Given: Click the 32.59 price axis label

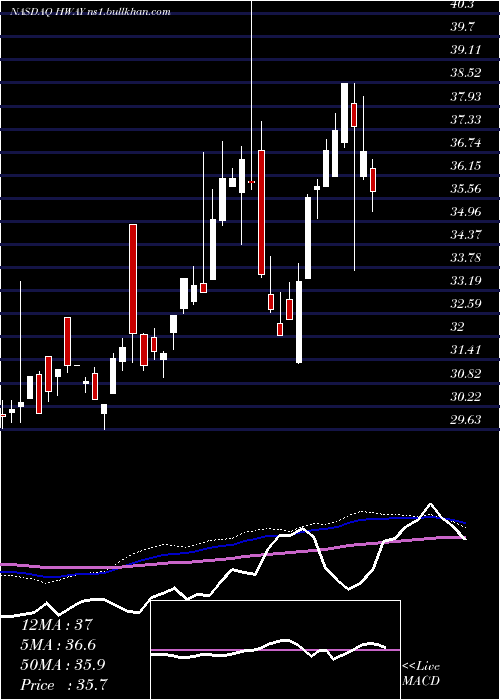Looking at the screenshot, I should pyautogui.click(x=466, y=304).
